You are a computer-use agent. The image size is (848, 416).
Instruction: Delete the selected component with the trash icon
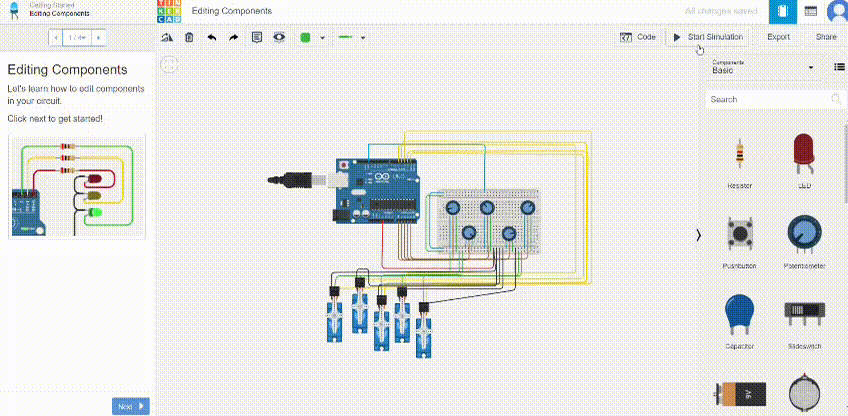click(189, 37)
